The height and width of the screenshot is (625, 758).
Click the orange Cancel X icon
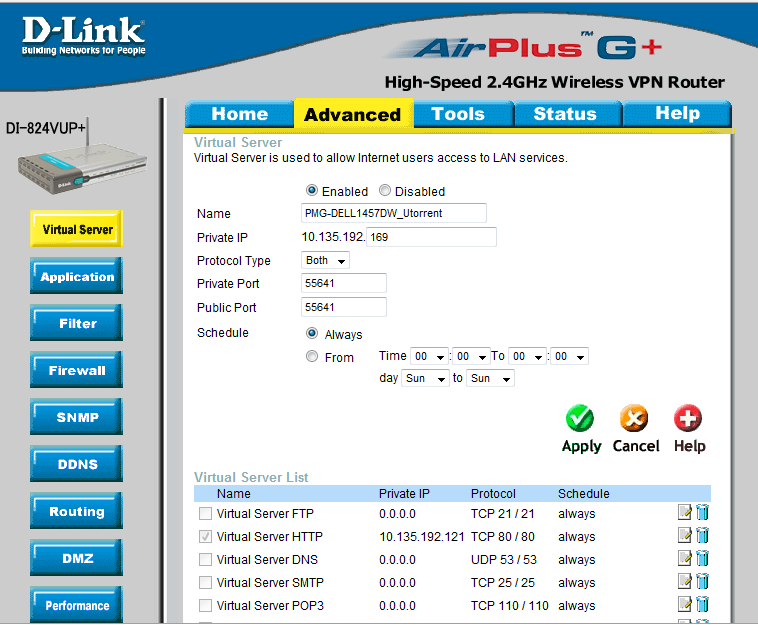(634, 418)
